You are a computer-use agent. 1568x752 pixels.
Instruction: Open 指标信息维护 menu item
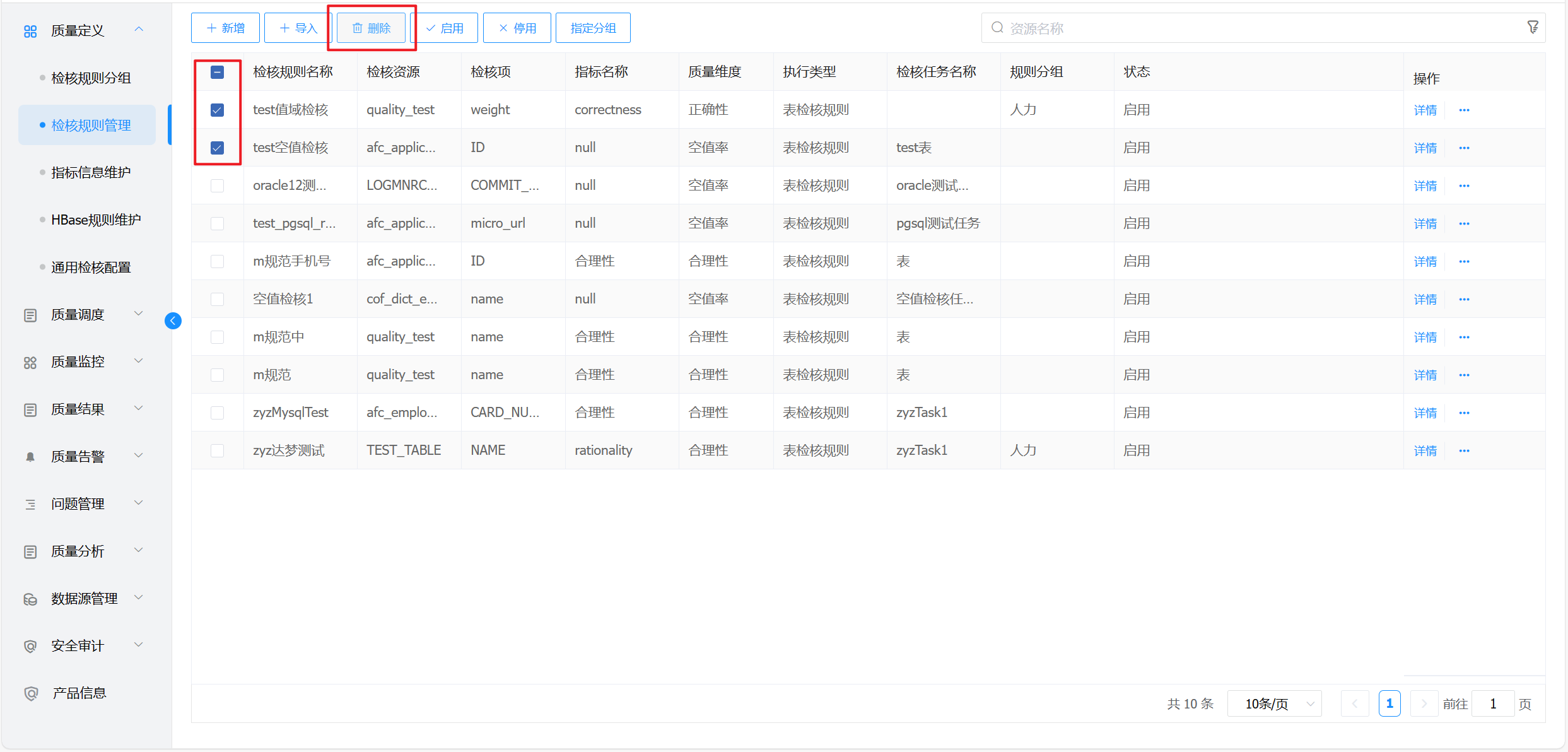pos(91,172)
